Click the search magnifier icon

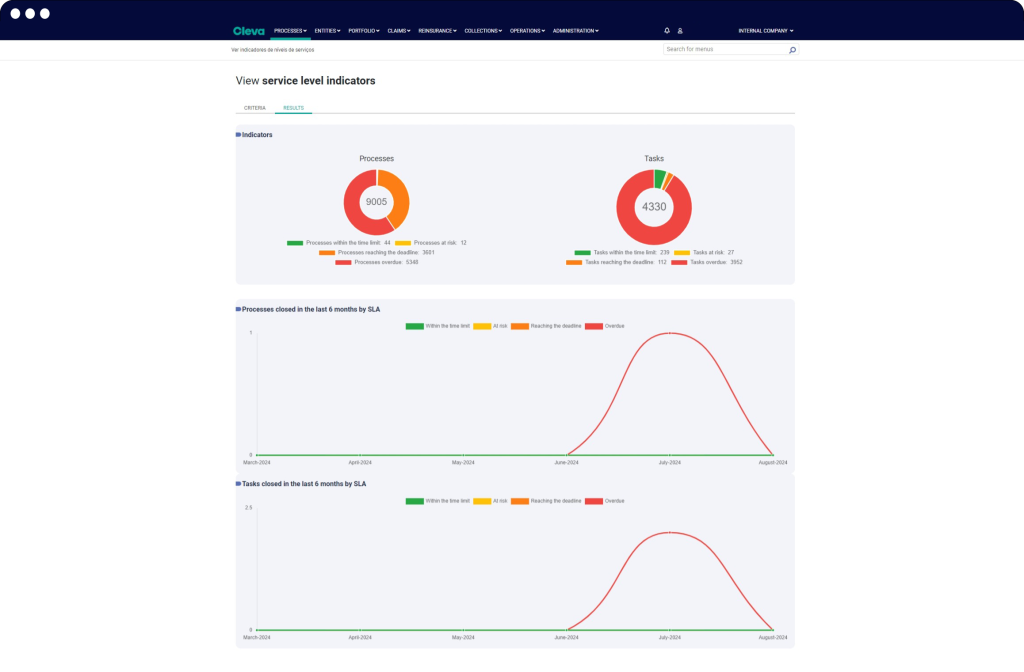tap(792, 50)
